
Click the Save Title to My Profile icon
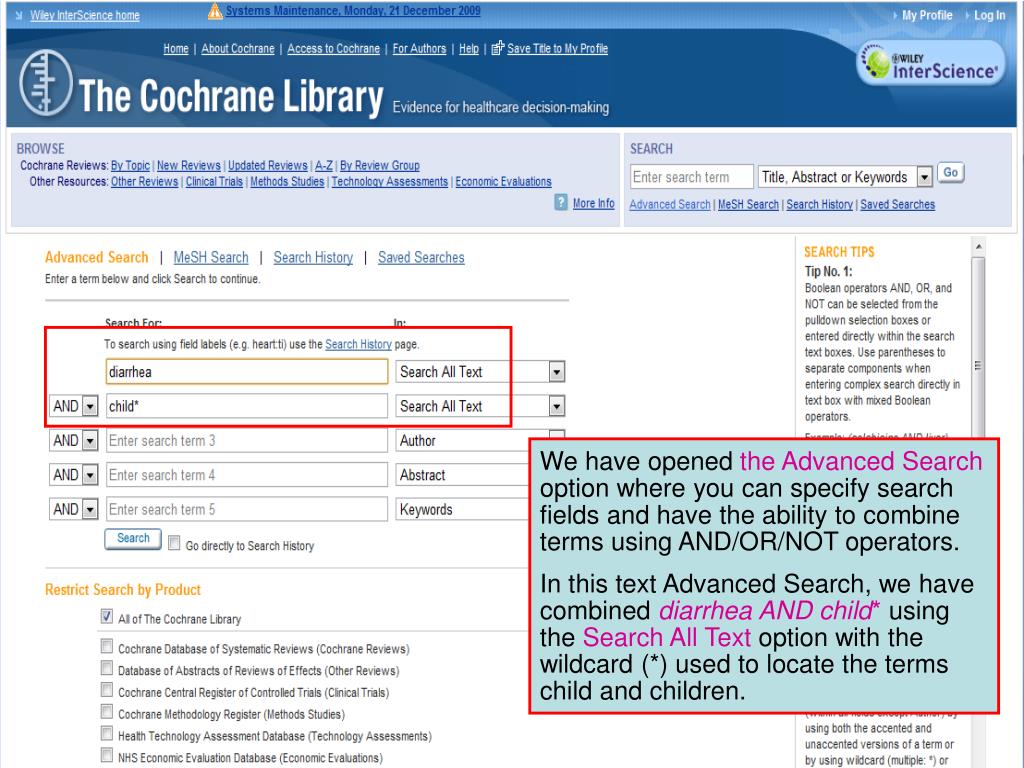[498, 48]
